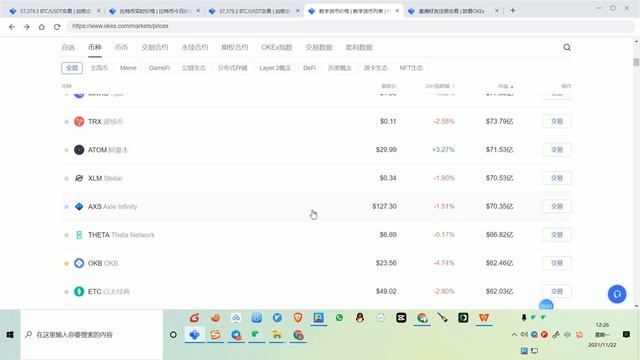
Task: Click the Windows taskbar search box
Action: (92, 335)
